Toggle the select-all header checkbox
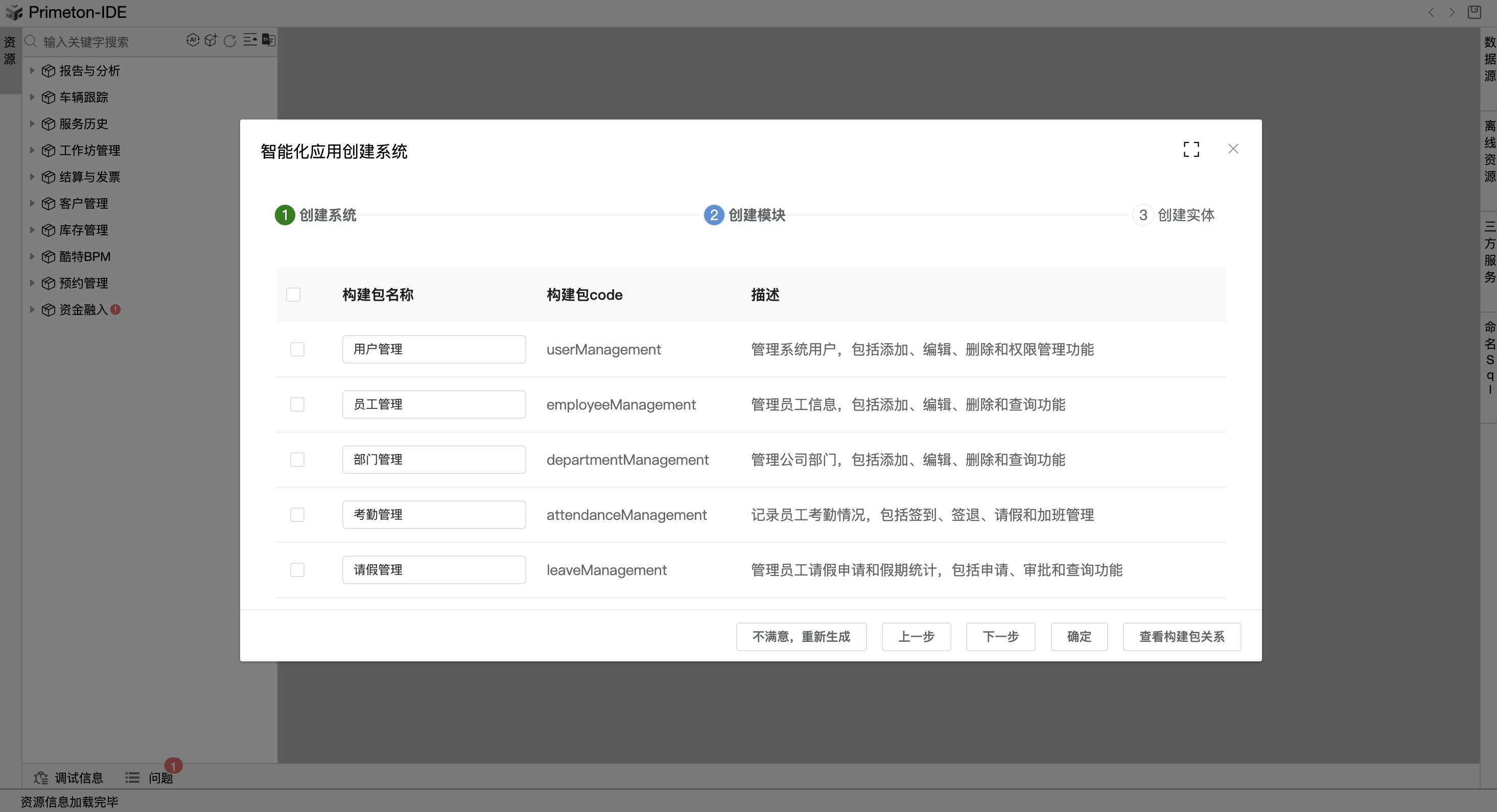The height and width of the screenshot is (812, 1497). pyautogui.click(x=293, y=295)
